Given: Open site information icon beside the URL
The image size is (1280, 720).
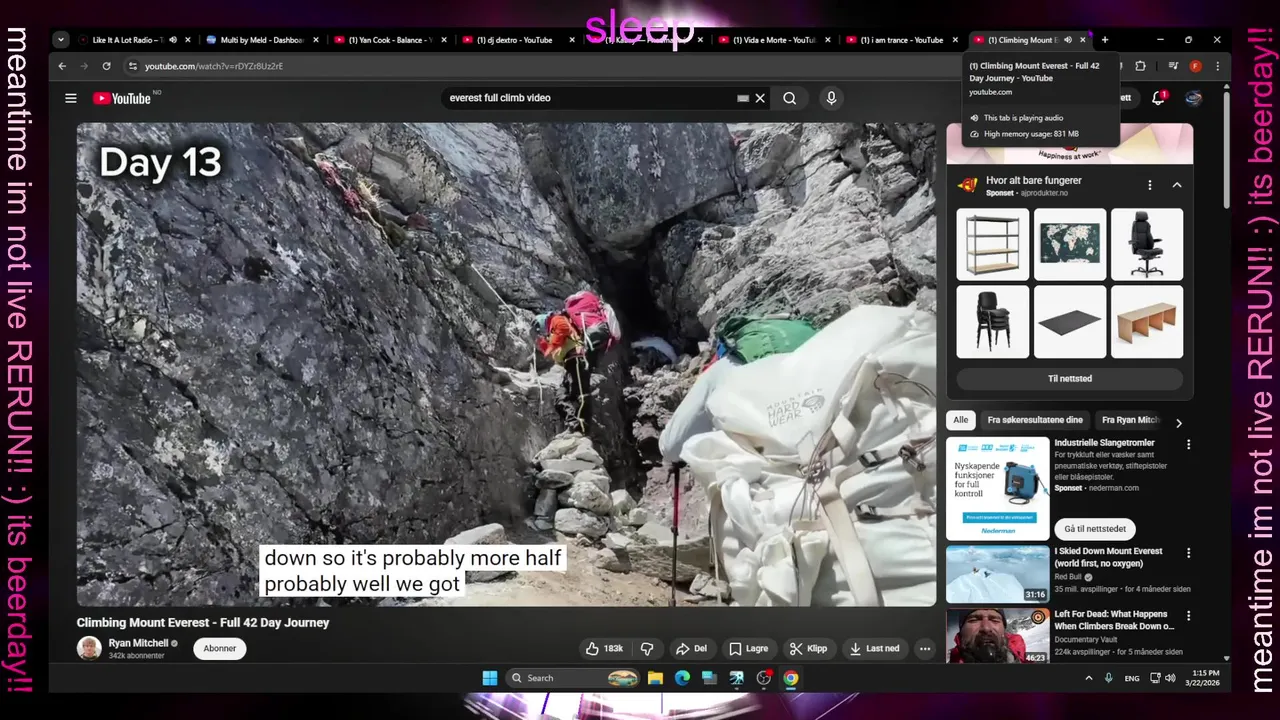Looking at the screenshot, I should tap(132, 66).
